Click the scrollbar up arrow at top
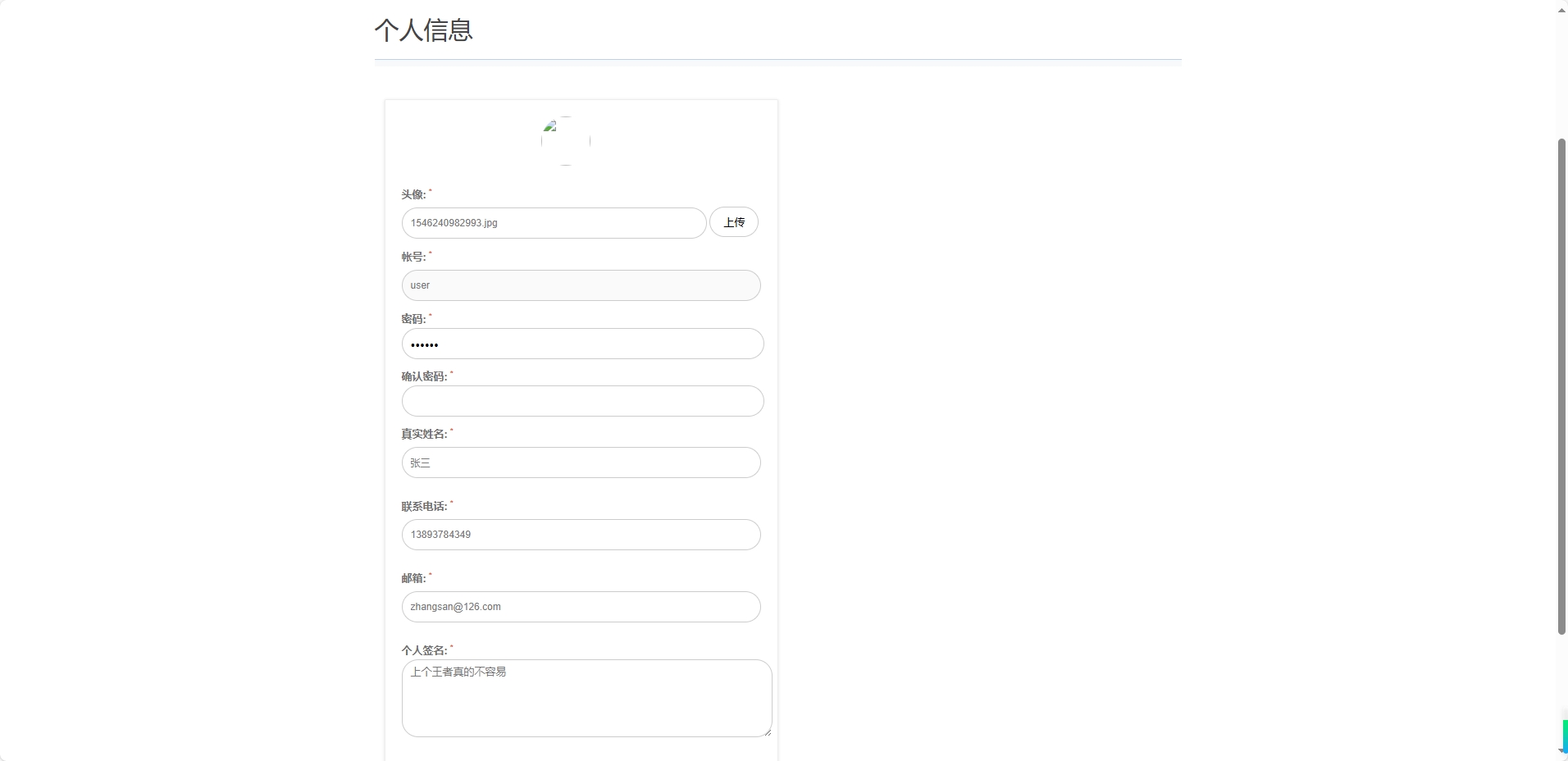The width and height of the screenshot is (1568, 761). (1561, 9)
